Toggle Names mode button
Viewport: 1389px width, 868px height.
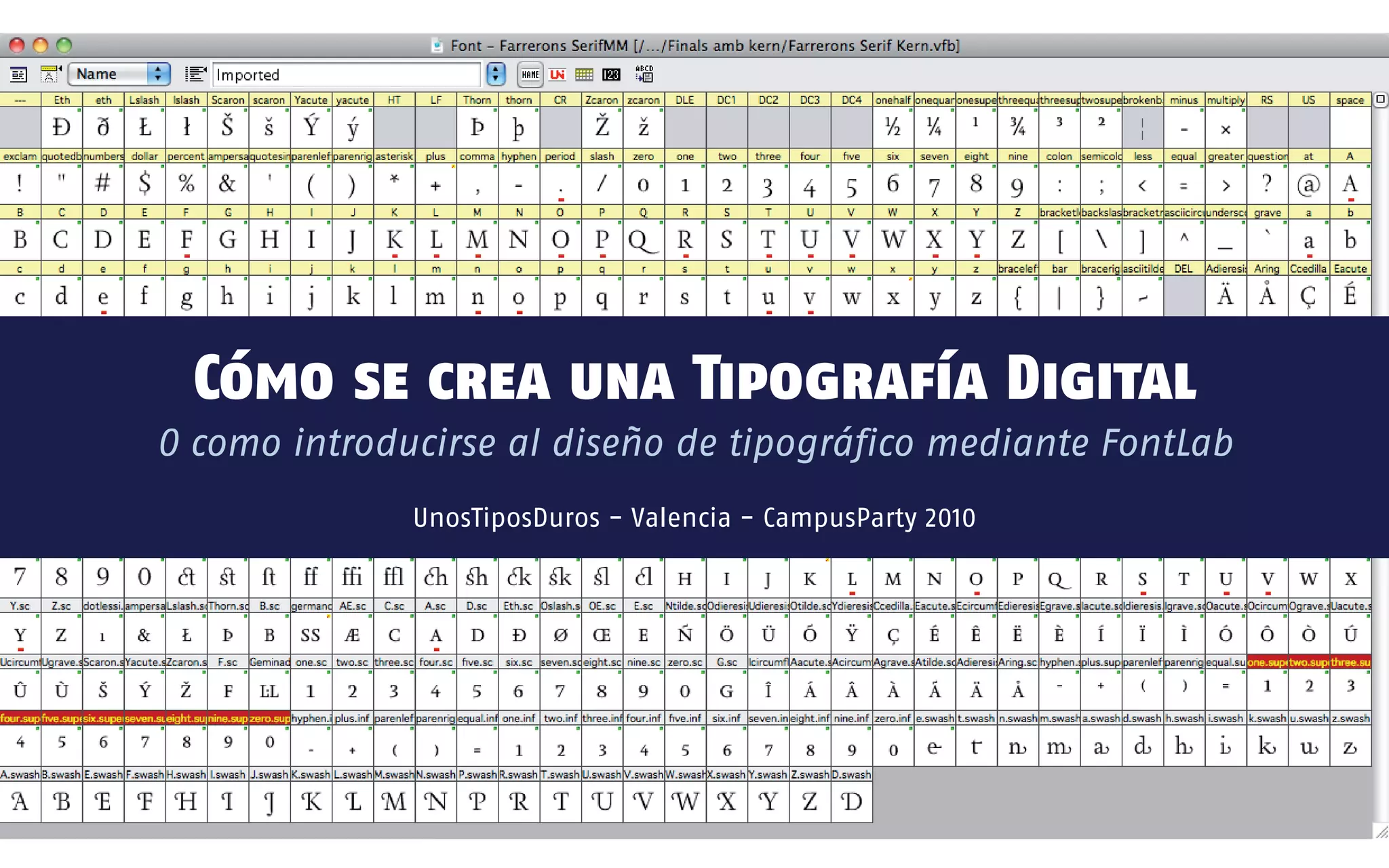click(530, 75)
